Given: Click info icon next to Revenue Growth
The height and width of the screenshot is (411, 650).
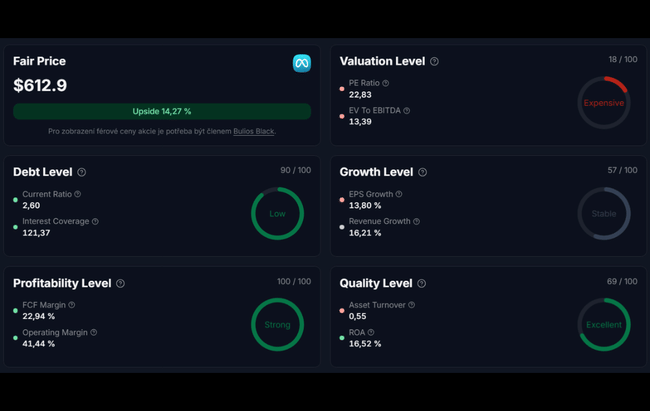Looking at the screenshot, I should (416, 221).
